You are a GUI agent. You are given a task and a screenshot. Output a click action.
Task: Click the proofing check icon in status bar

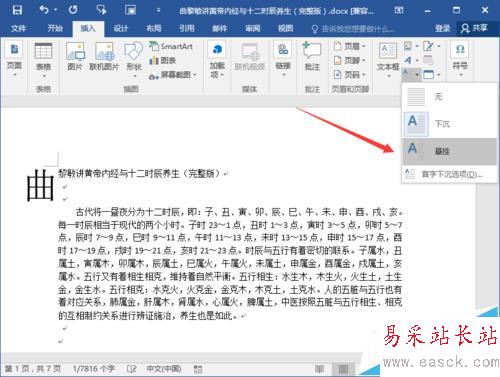(x=132, y=369)
